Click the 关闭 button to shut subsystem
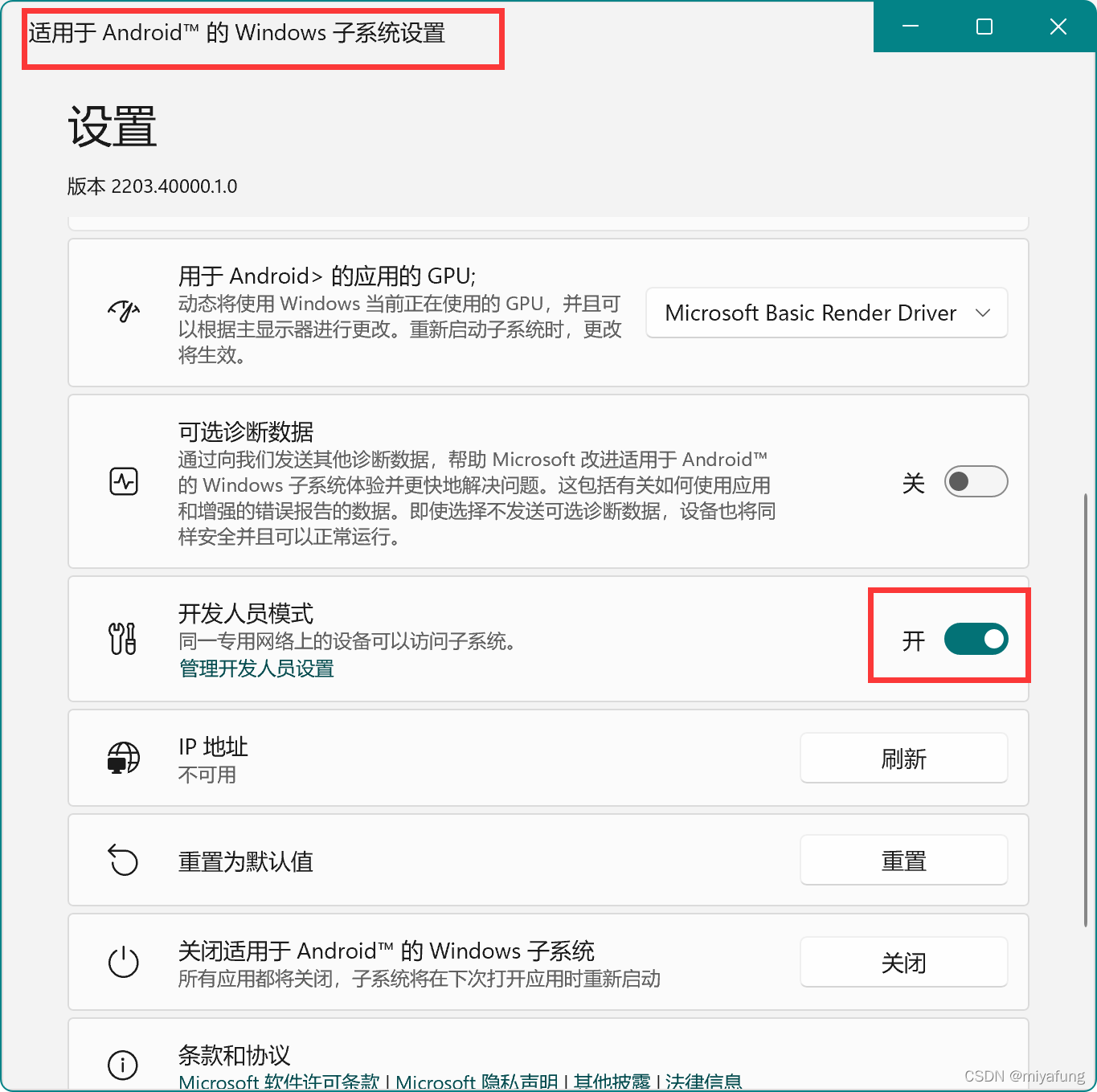Viewport: 1097px width, 1092px height. pyautogui.click(x=903, y=962)
